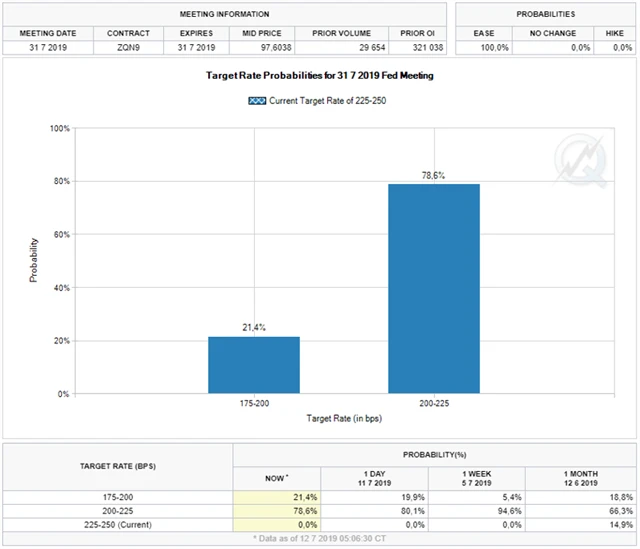Click the legend swatch for Current Target Rate
Viewport: 640px width, 549px height.
tap(256, 101)
